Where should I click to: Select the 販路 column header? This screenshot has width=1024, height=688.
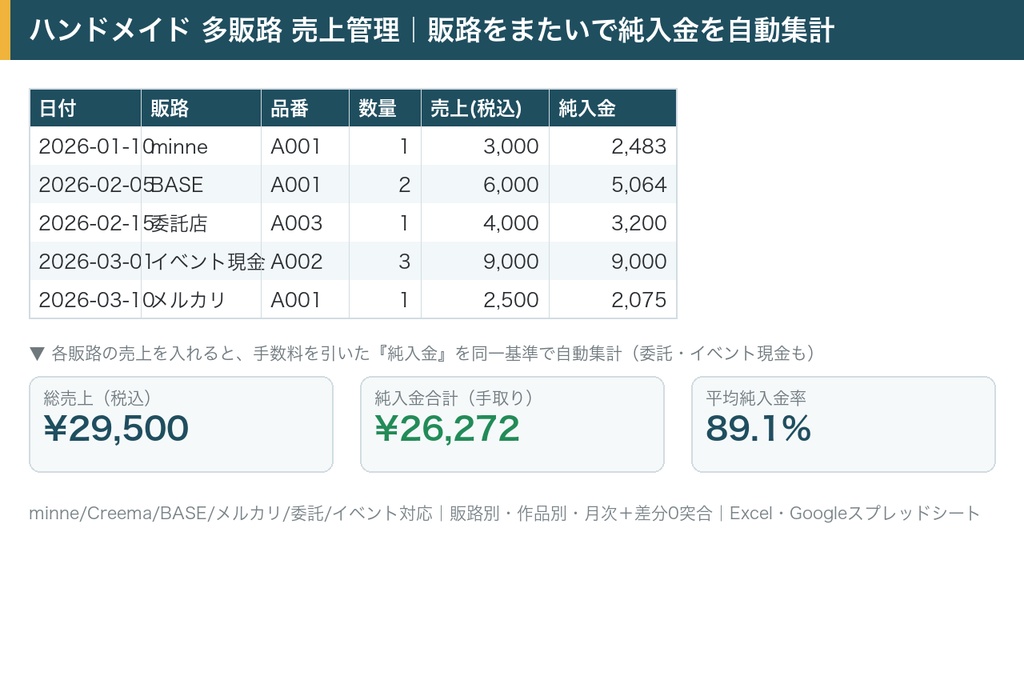(x=201, y=108)
